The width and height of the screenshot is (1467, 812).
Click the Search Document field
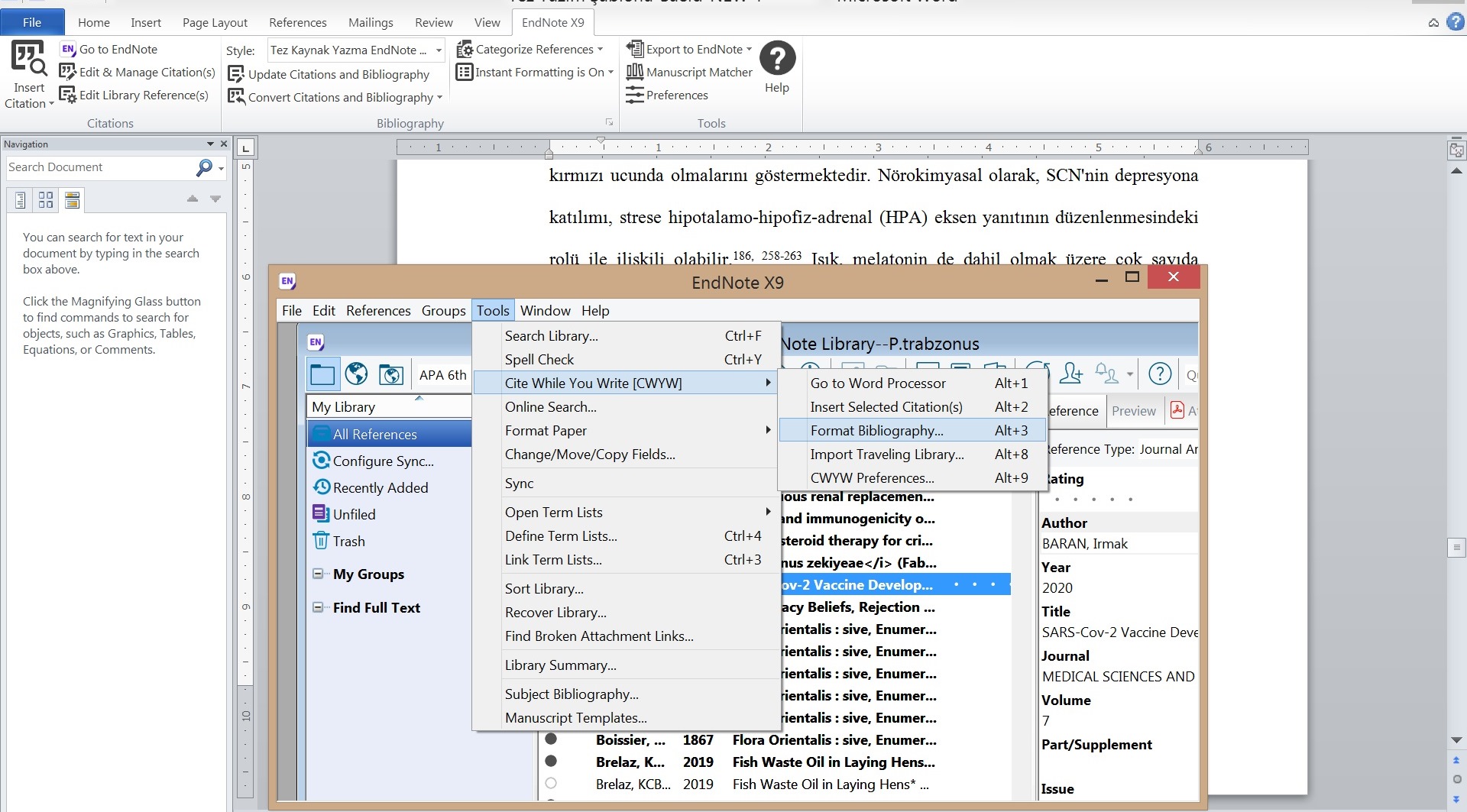(99, 167)
